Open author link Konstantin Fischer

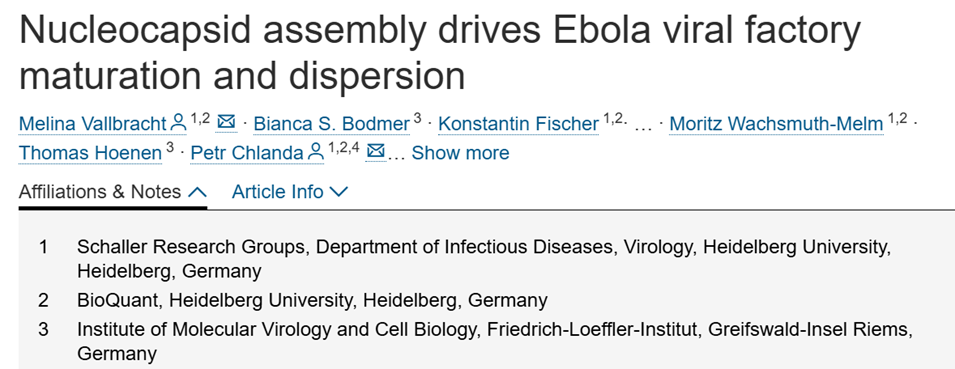coord(518,124)
